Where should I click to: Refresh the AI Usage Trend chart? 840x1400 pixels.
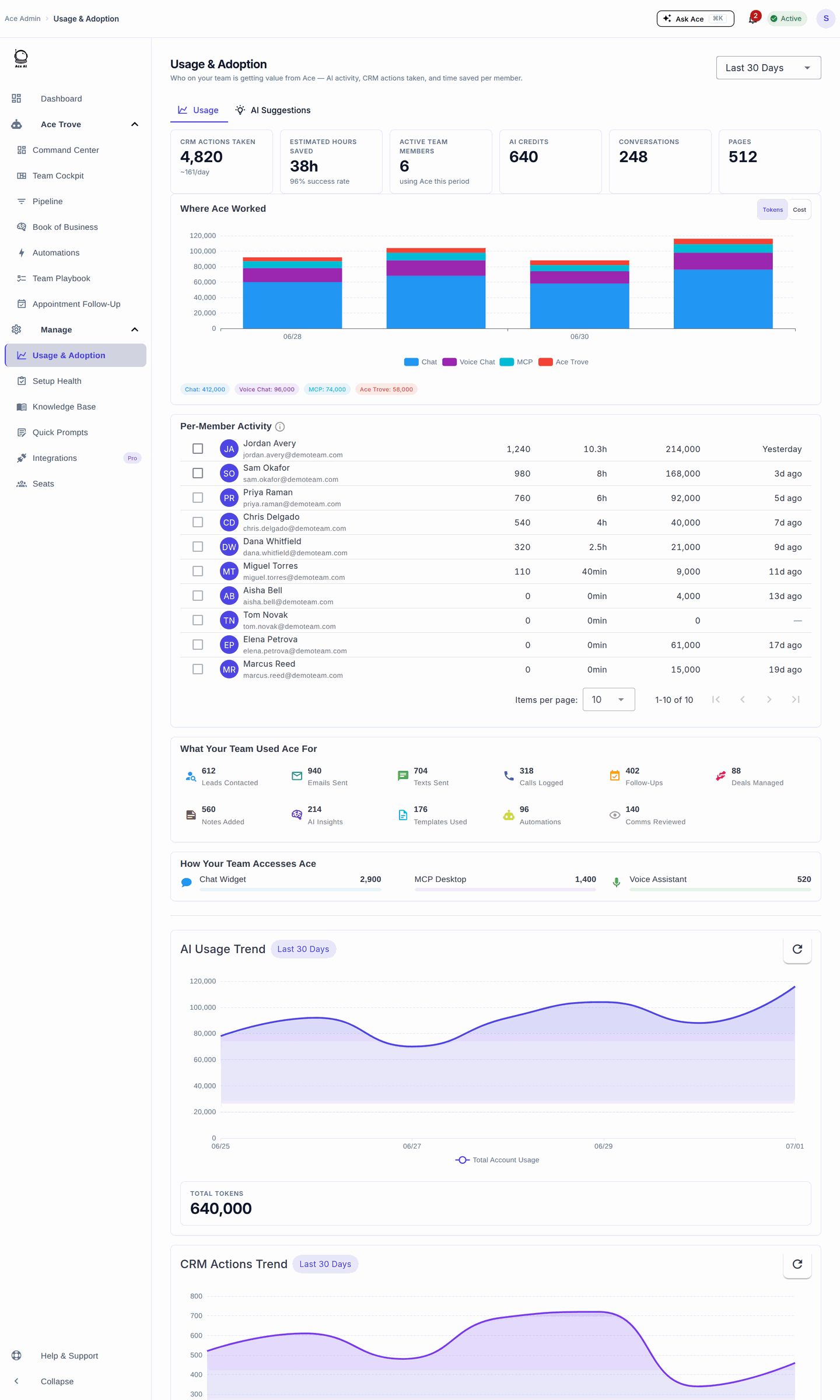[797, 949]
